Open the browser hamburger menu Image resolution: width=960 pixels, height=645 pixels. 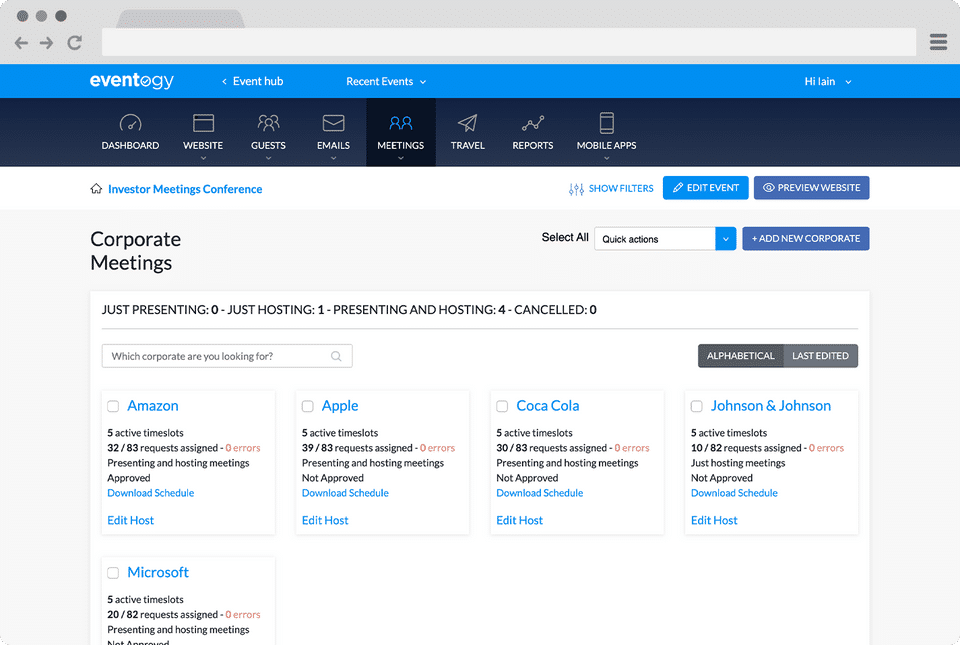pyautogui.click(x=939, y=42)
